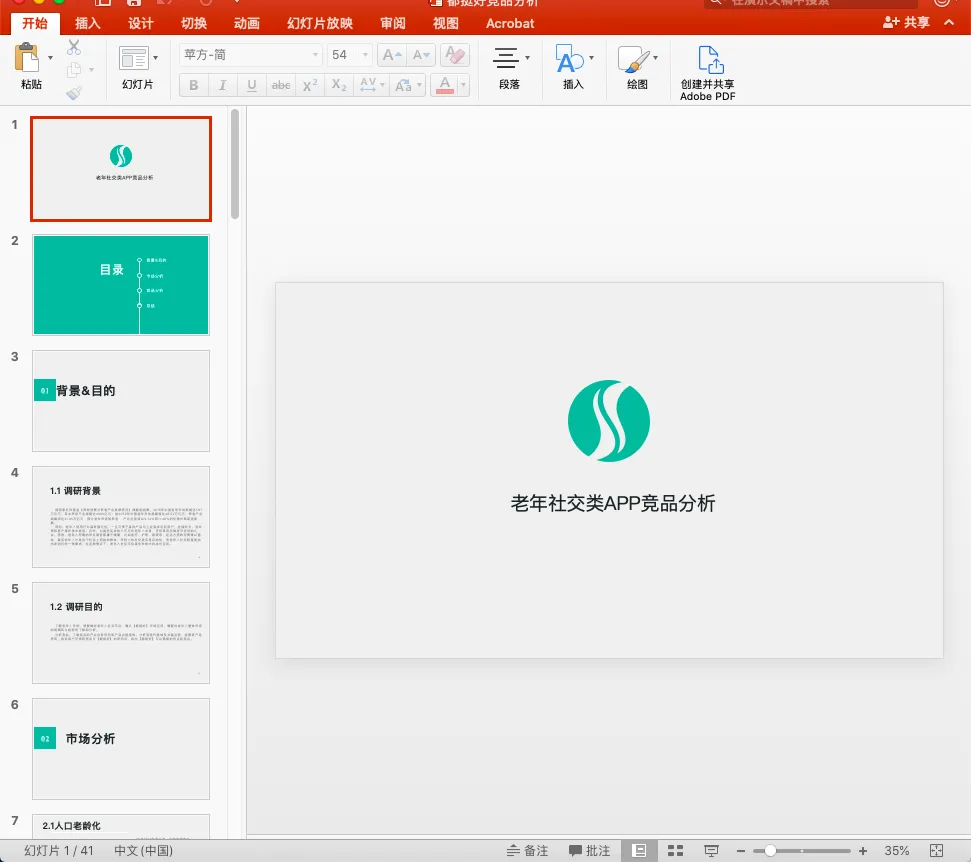The image size is (971, 862).
Task: Select the Format Painter brush icon
Action: click(x=74, y=93)
